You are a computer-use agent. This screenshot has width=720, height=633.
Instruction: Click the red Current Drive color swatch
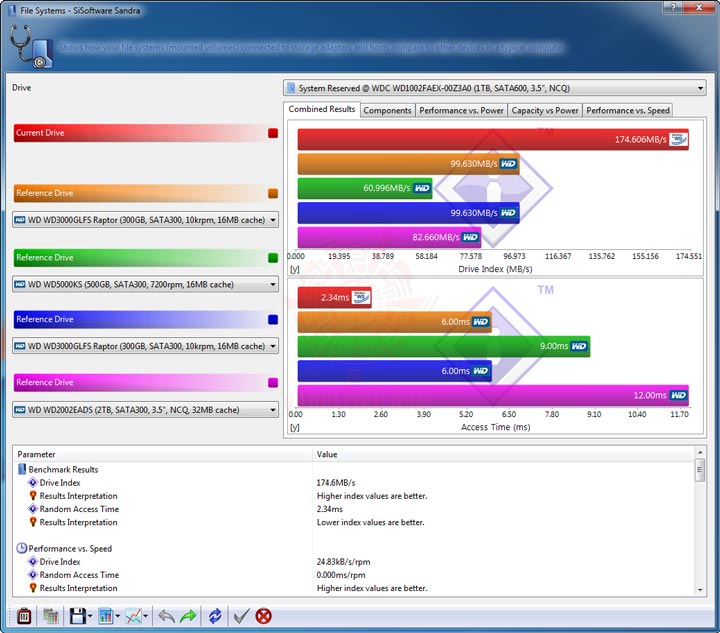pyautogui.click(x=273, y=133)
